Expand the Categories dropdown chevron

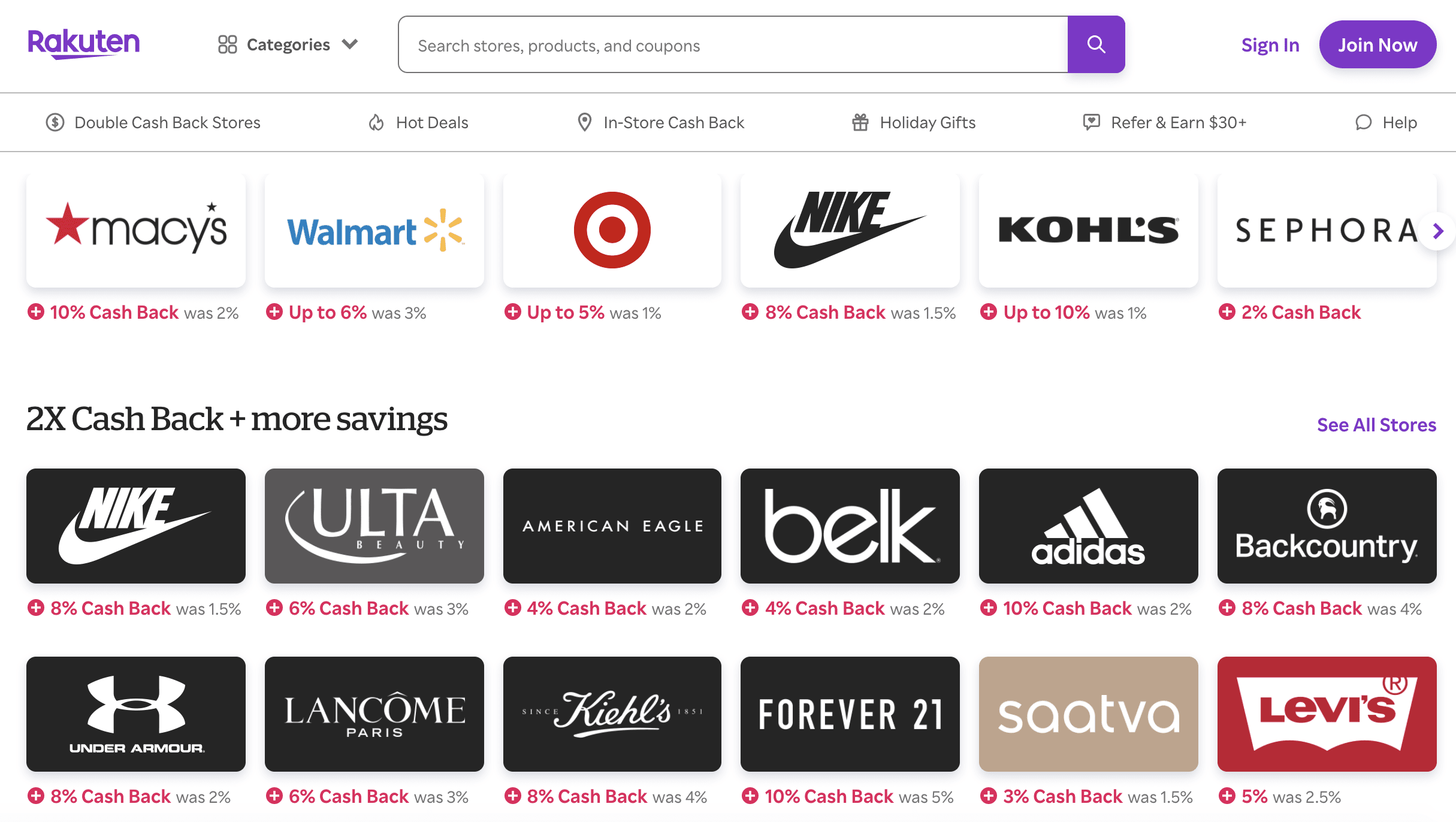(350, 44)
